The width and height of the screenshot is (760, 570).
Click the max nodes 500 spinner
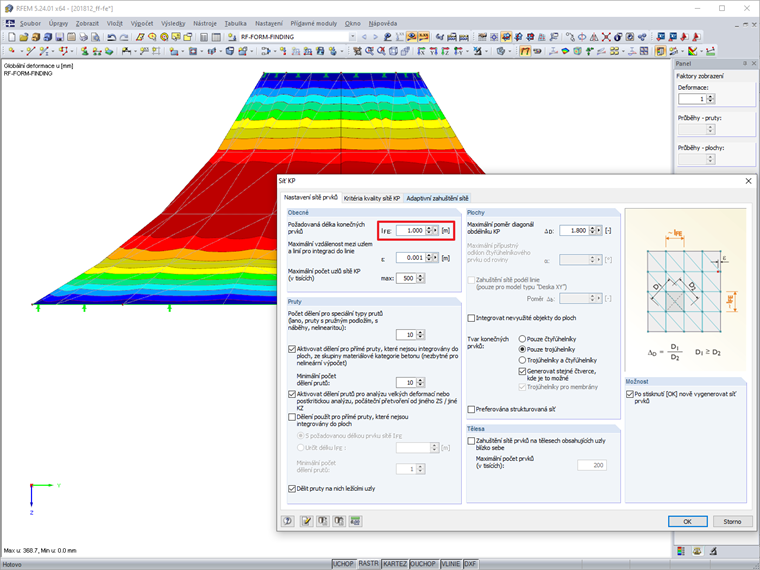coord(420,278)
